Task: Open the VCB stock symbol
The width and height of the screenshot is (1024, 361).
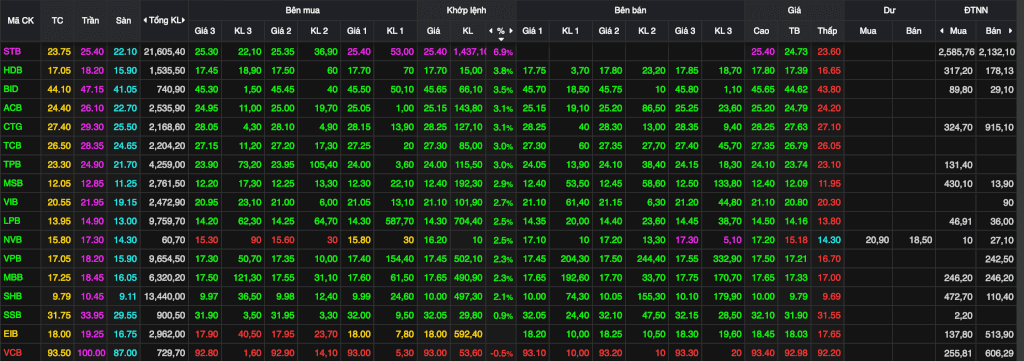Action: tap(12, 354)
